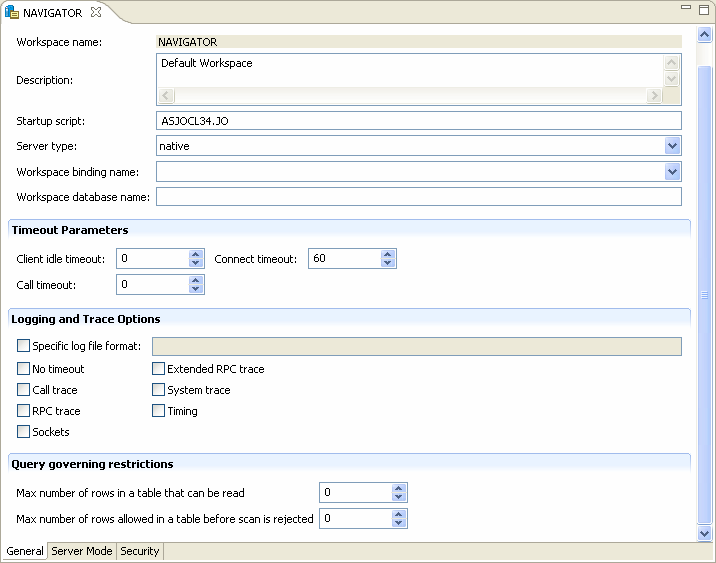Maximize the editor panel

[704, 8]
